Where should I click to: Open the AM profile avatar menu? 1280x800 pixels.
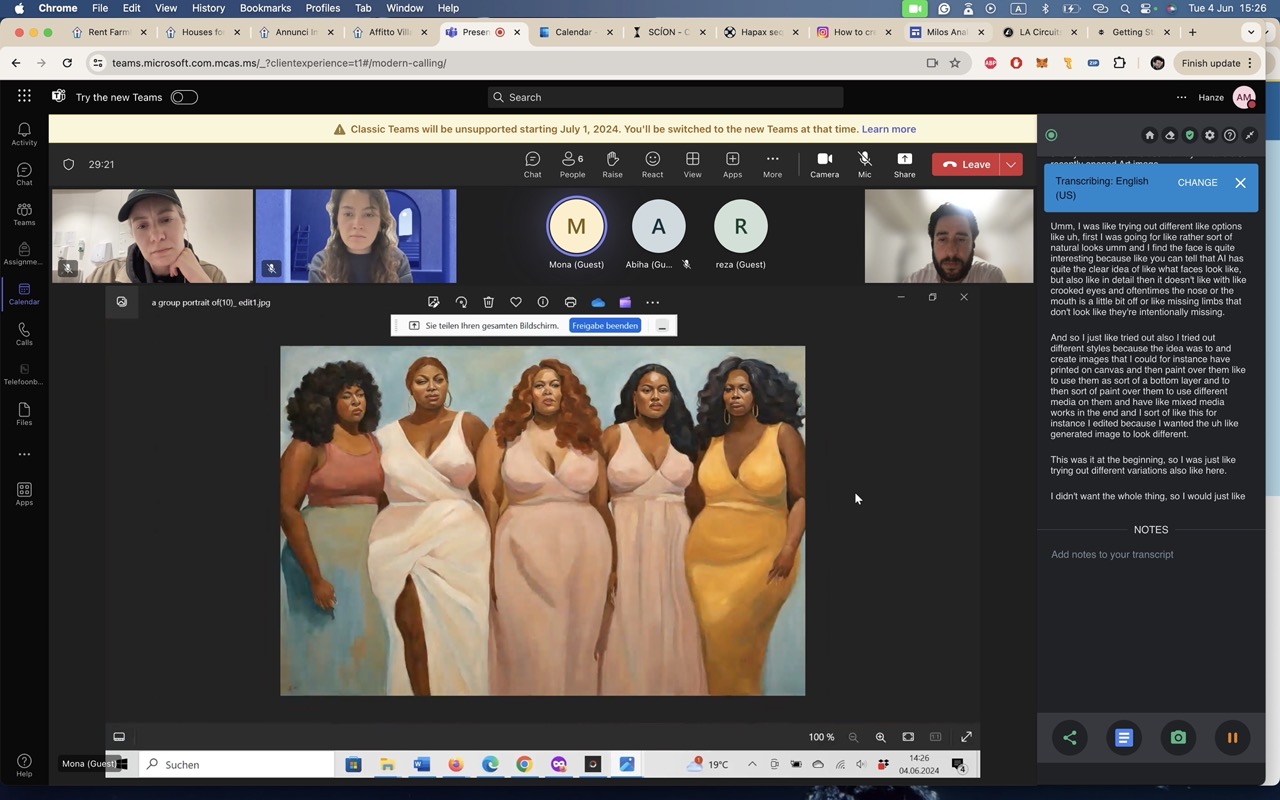pyautogui.click(x=1243, y=97)
